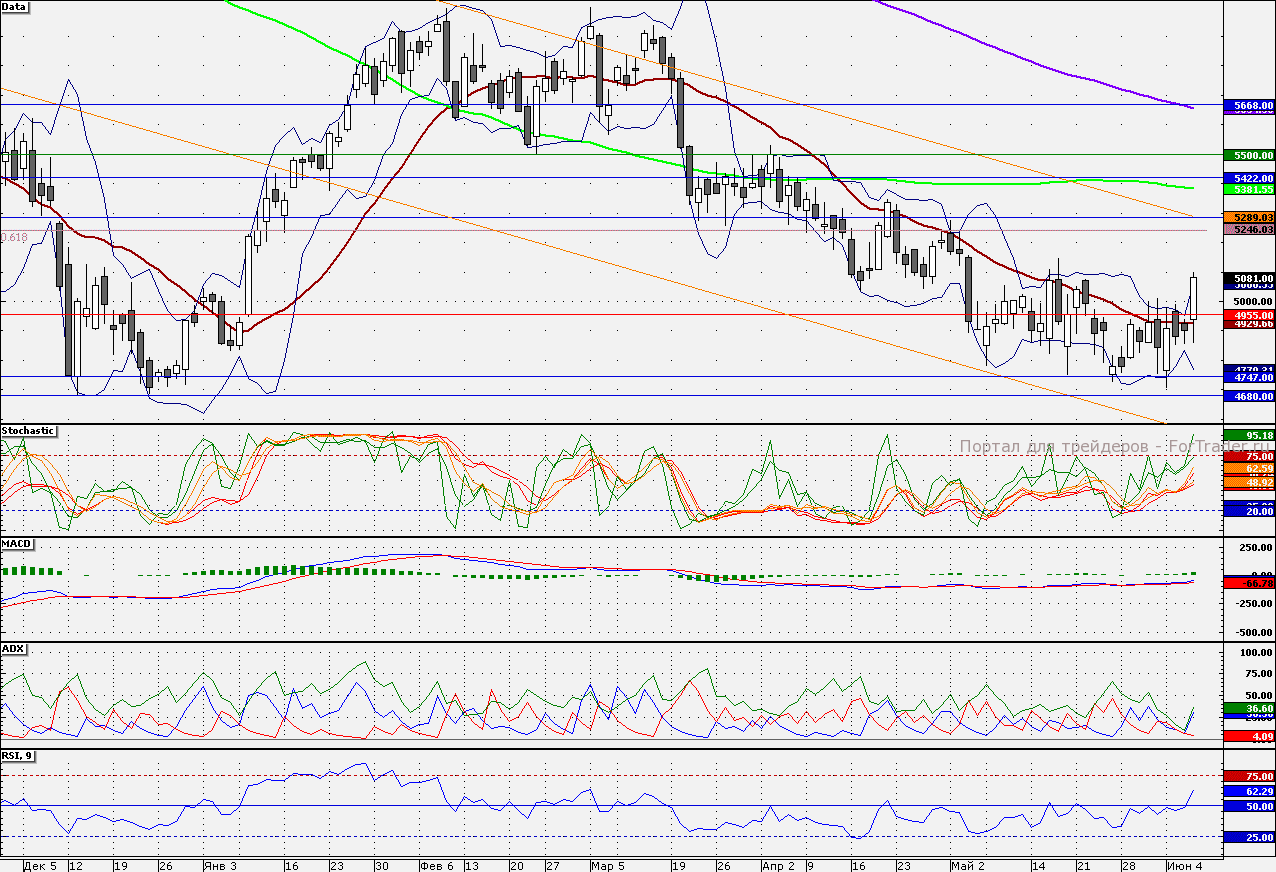The height and width of the screenshot is (872, 1276).
Task: Click the 0.618 Fibonacci level label
Action: [x=15, y=237]
